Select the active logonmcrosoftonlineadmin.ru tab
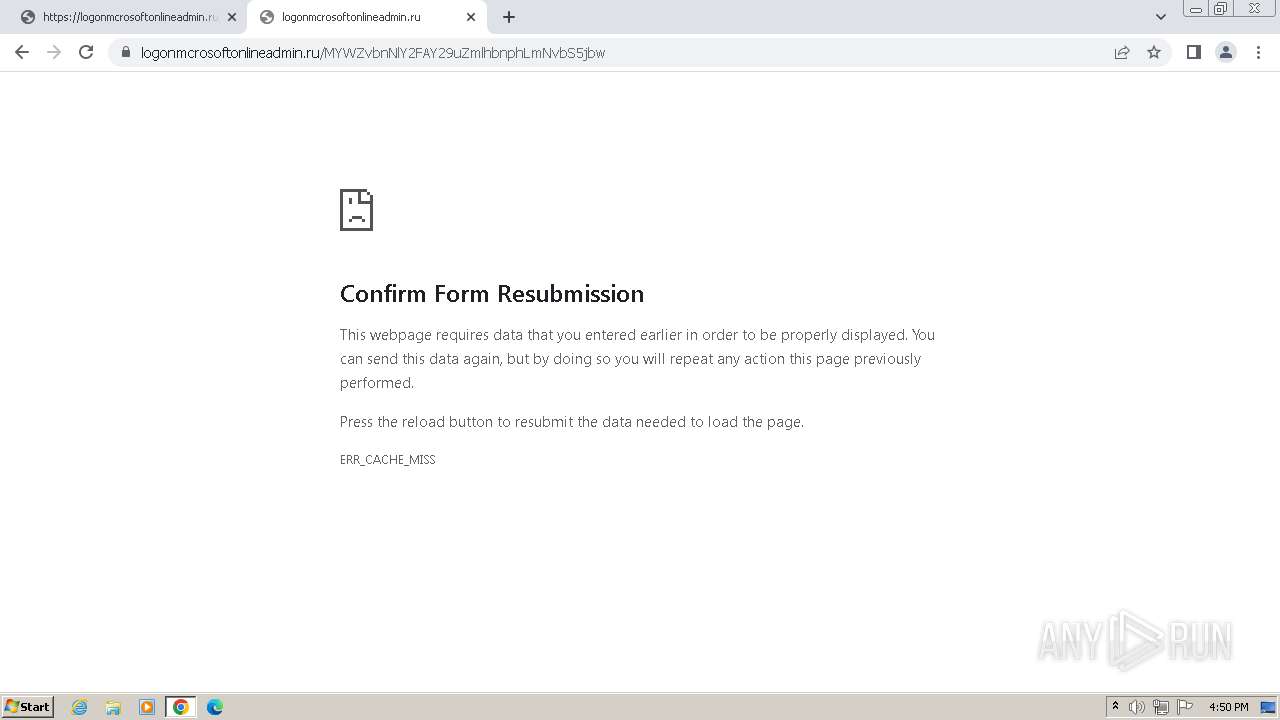 click(367, 17)
